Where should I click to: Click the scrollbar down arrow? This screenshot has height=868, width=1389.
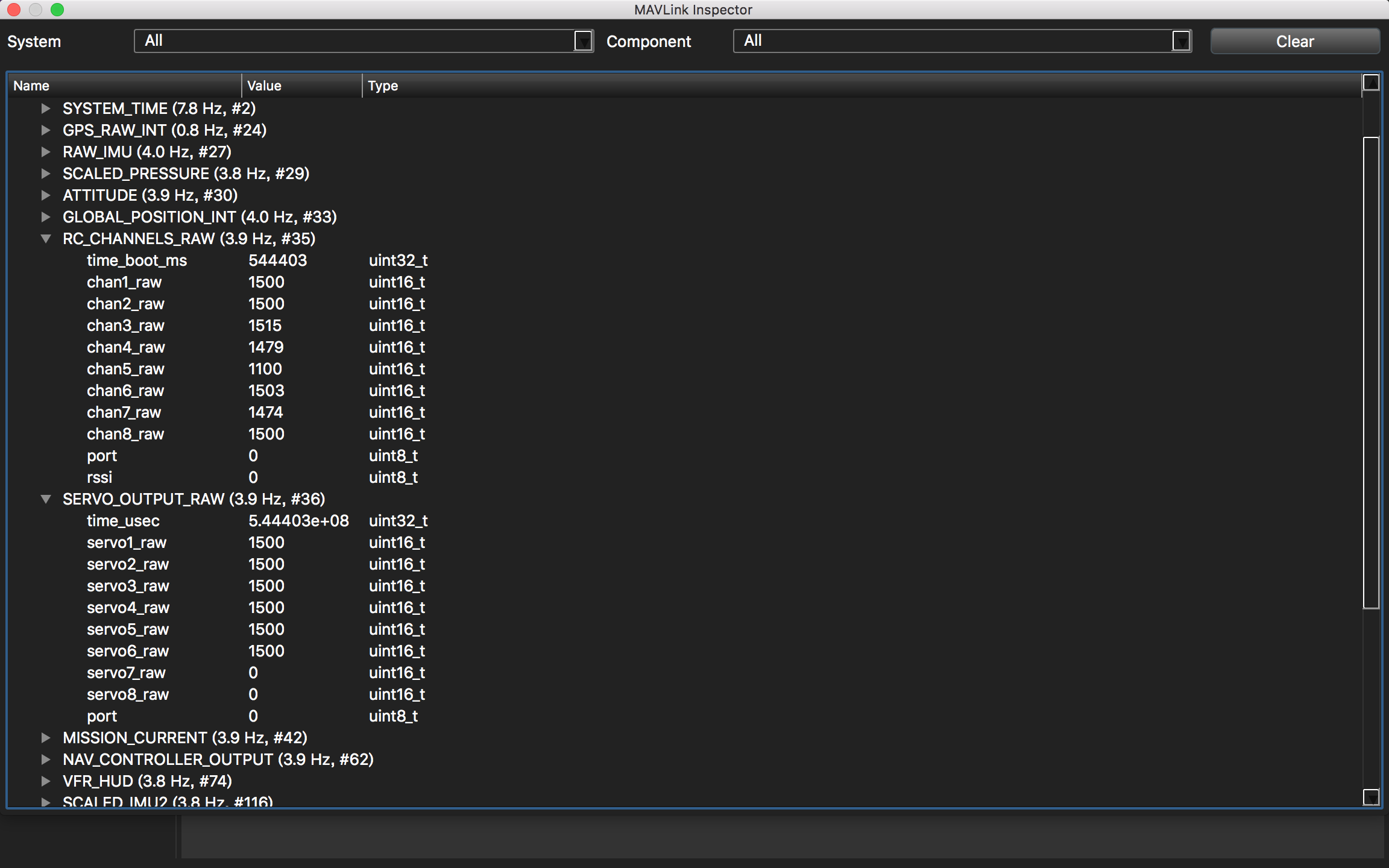click(1371, 797)
